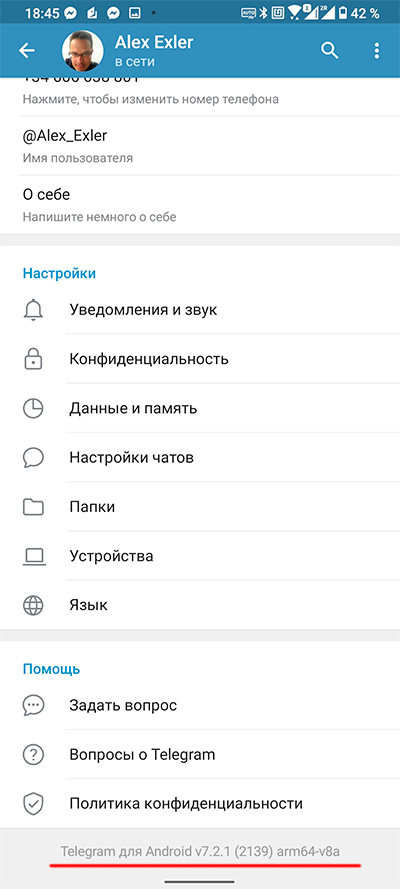Image resolution: width=400 pixels, height=889 pixels.
Task: Tap О себе to write bio
Action: coord(200,205)
